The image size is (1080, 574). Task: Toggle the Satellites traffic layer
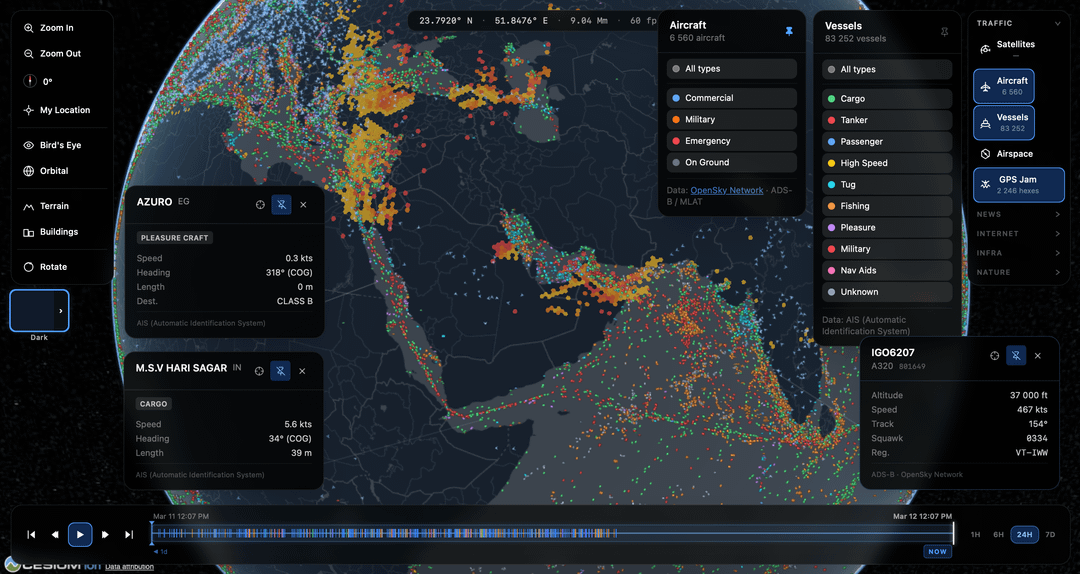(1014, 45)
